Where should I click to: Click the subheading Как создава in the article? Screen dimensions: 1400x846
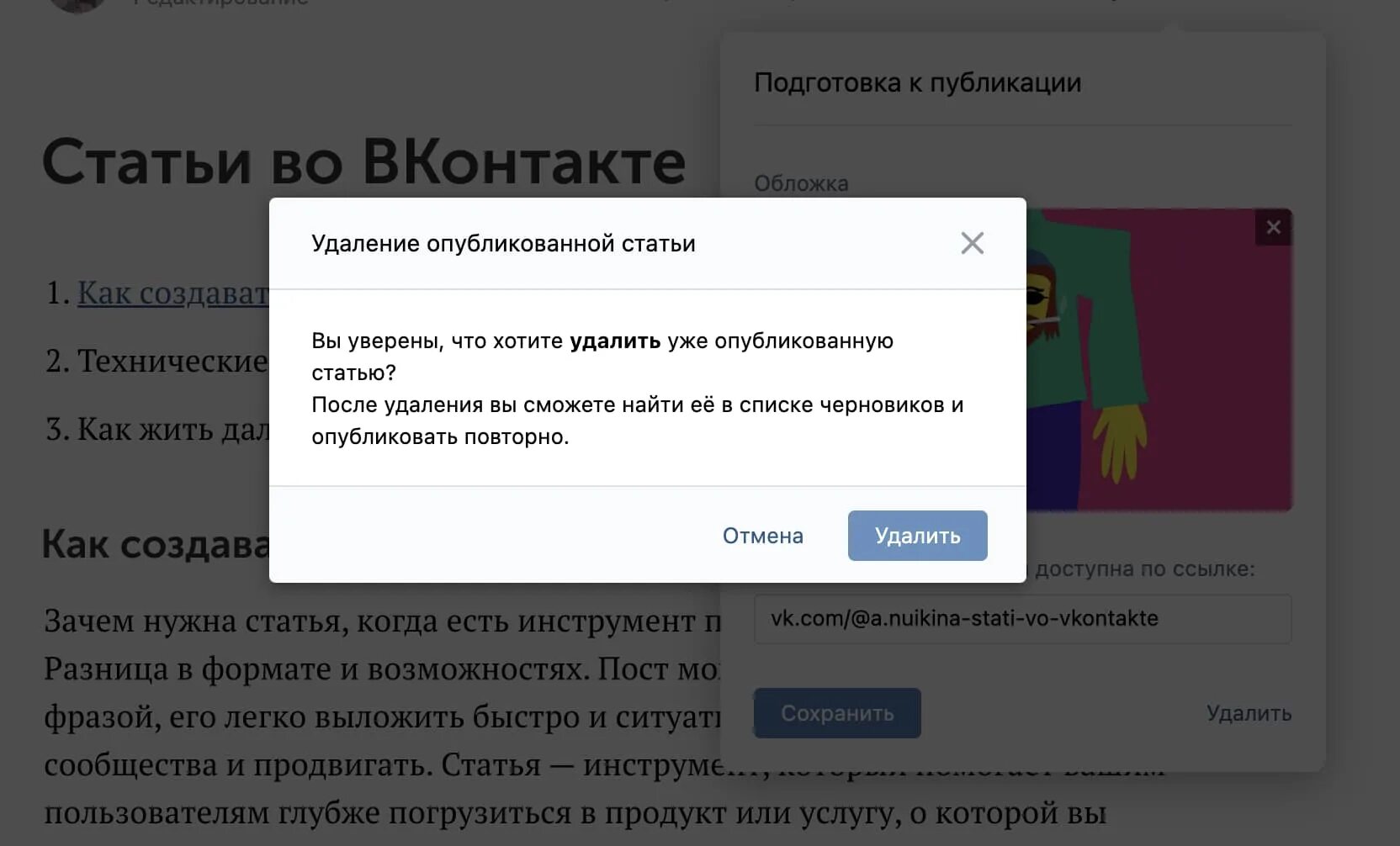(x=156, y=544)
